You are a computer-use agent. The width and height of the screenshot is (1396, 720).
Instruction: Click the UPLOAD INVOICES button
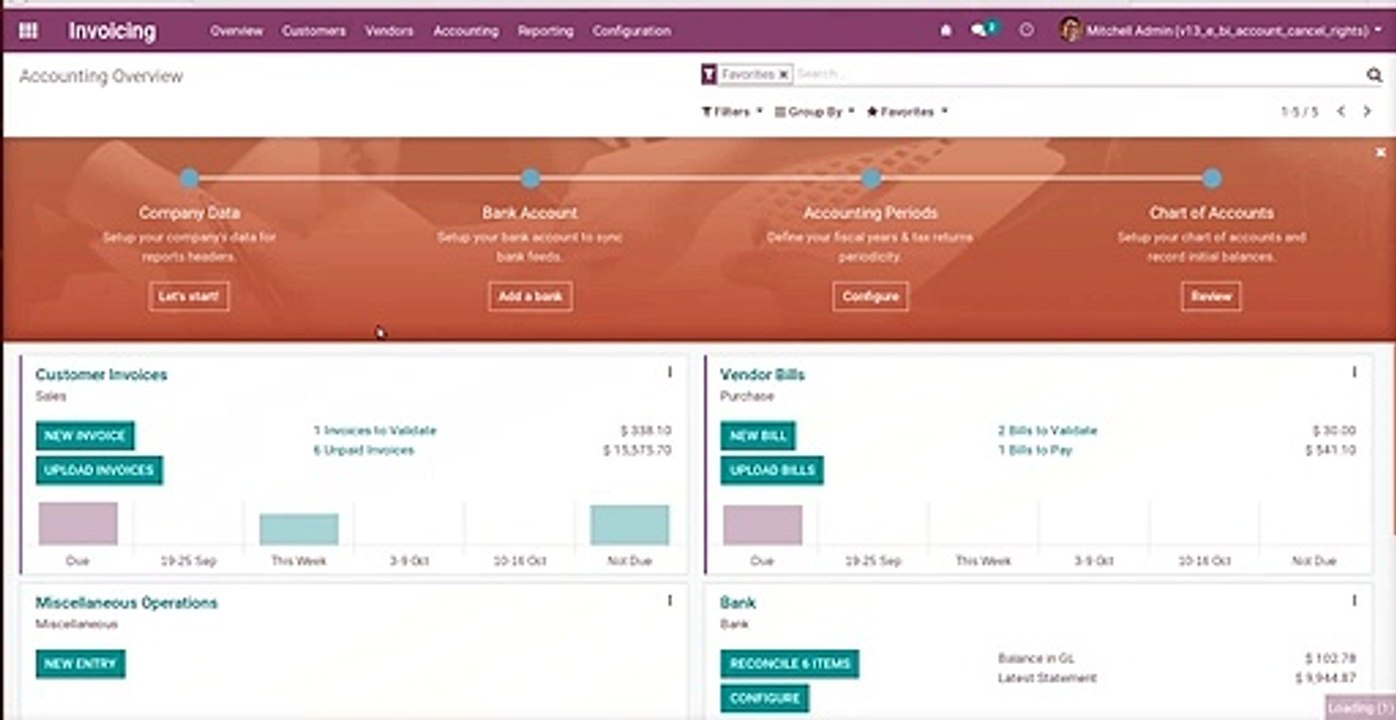pyautogui.click(x=99, y=470)
